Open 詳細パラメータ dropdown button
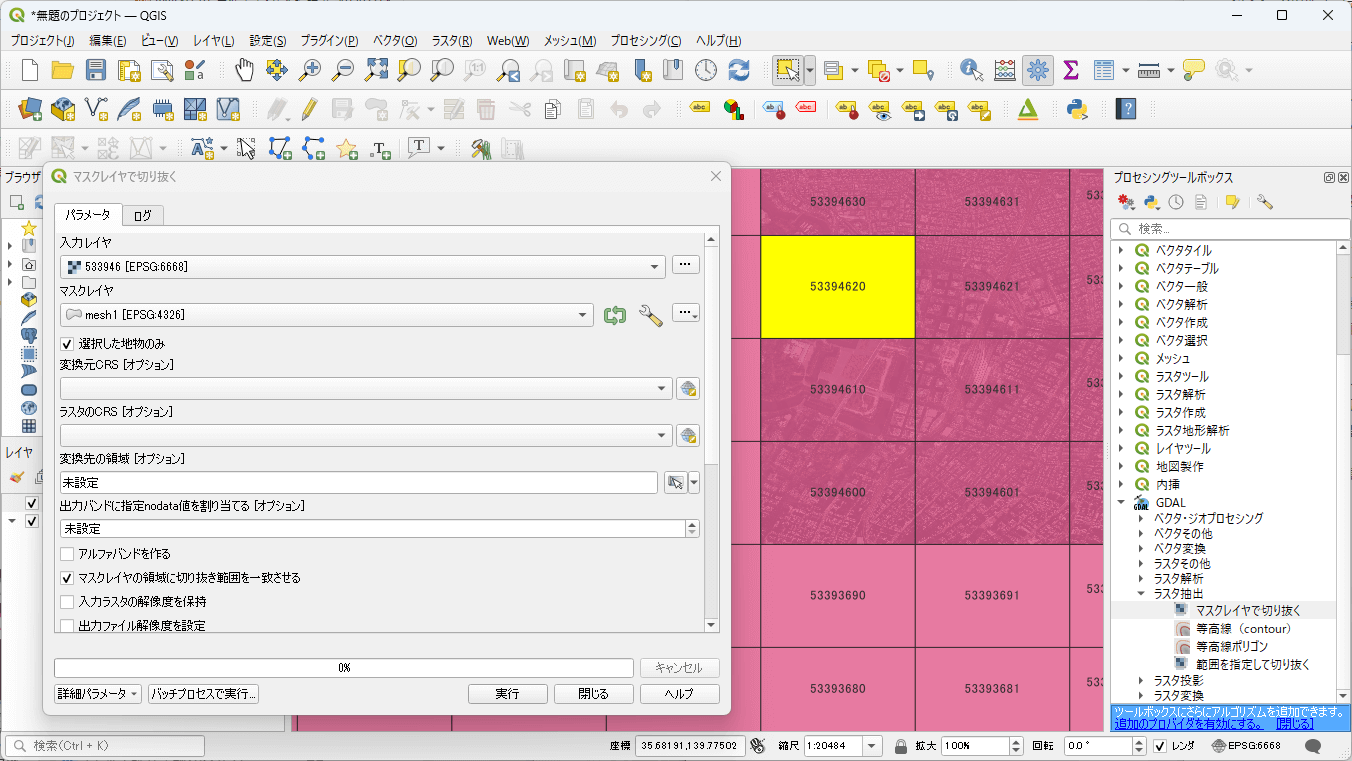 click(x=97, y=694)
